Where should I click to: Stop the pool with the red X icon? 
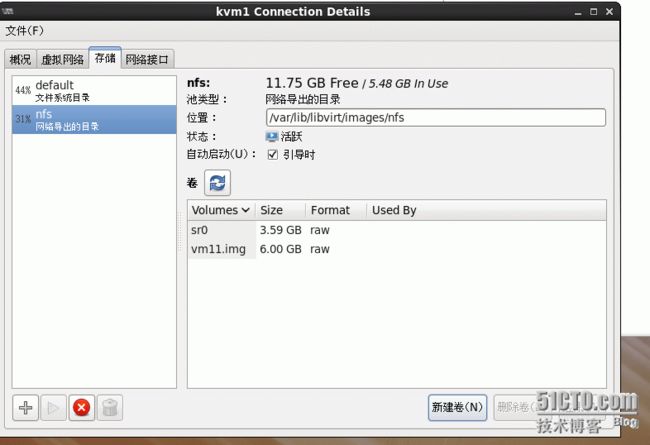coord(82,408)
